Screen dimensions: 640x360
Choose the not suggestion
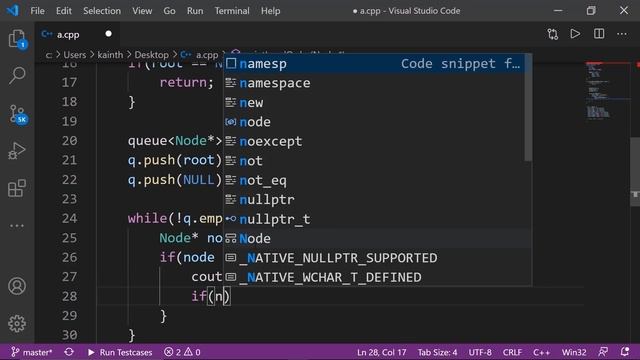(374, 161)
